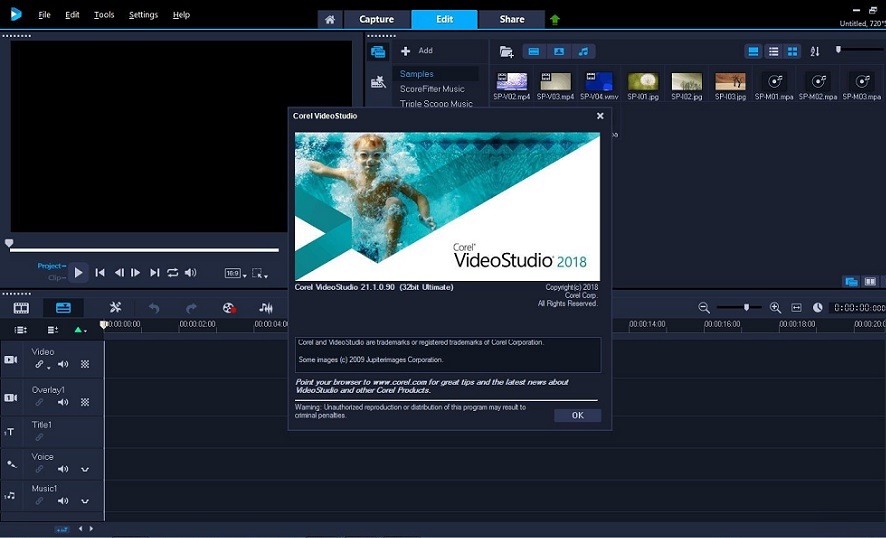Click OK in the Corel VideoStudio dialog
886x538 pixels.
tap(577, 415)
